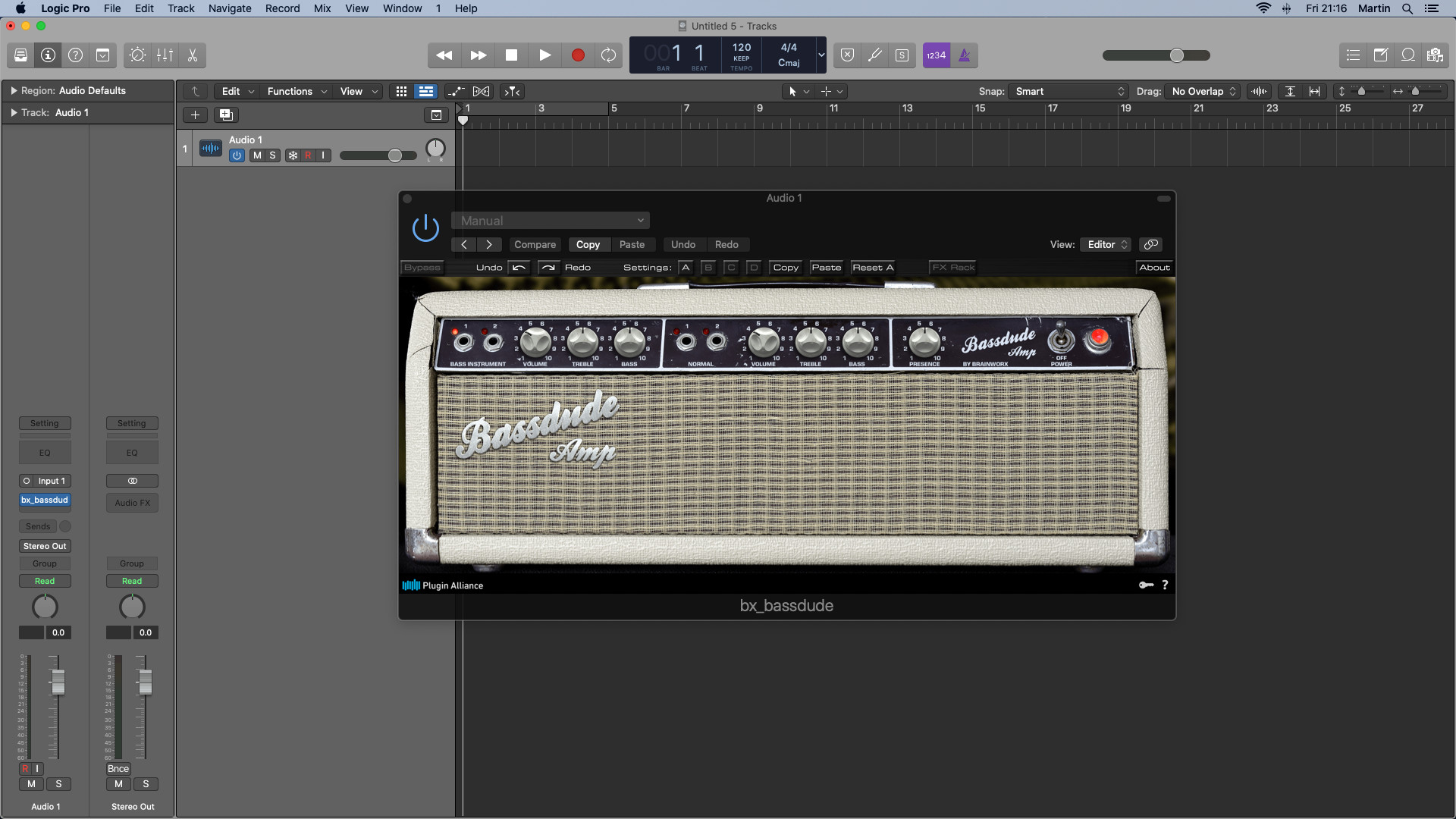Expand Region Audio Defaults disclosure triangle

14,90
